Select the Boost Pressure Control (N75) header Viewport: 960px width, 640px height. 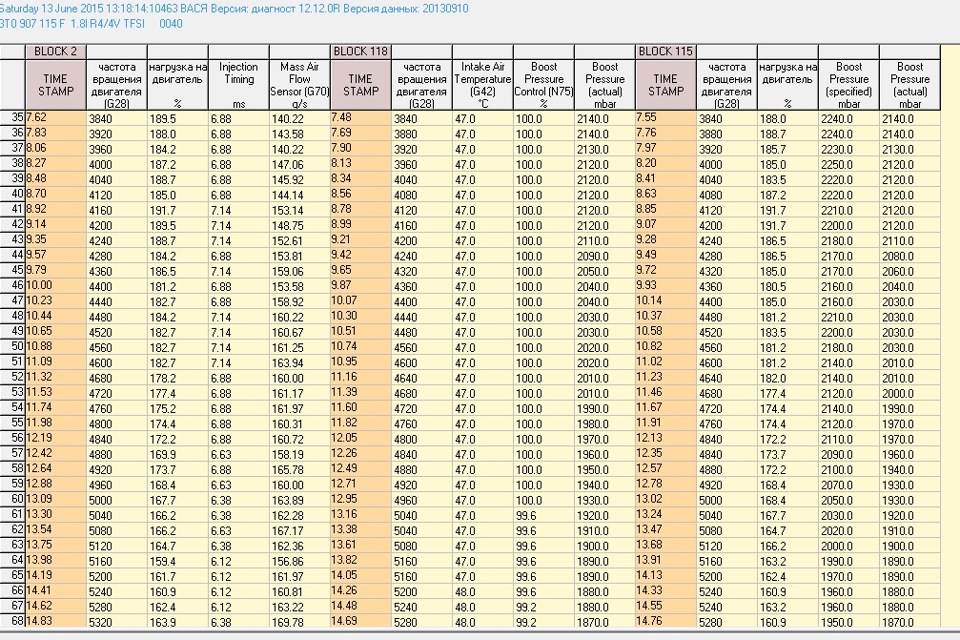(542, 84)
